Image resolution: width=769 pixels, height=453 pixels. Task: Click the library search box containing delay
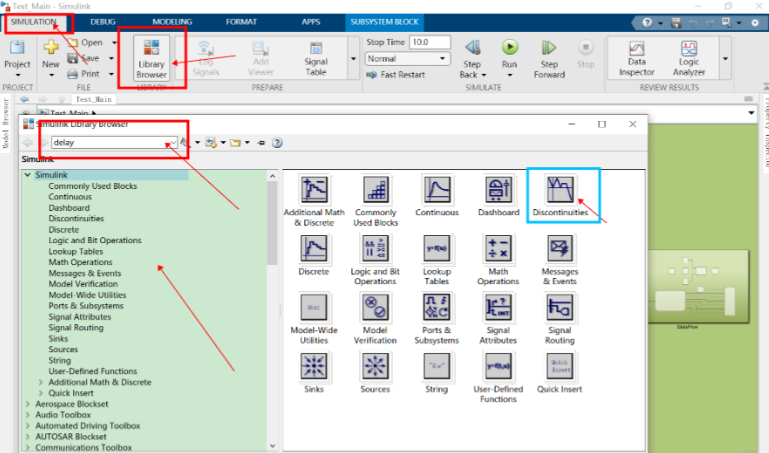(108, 142)
